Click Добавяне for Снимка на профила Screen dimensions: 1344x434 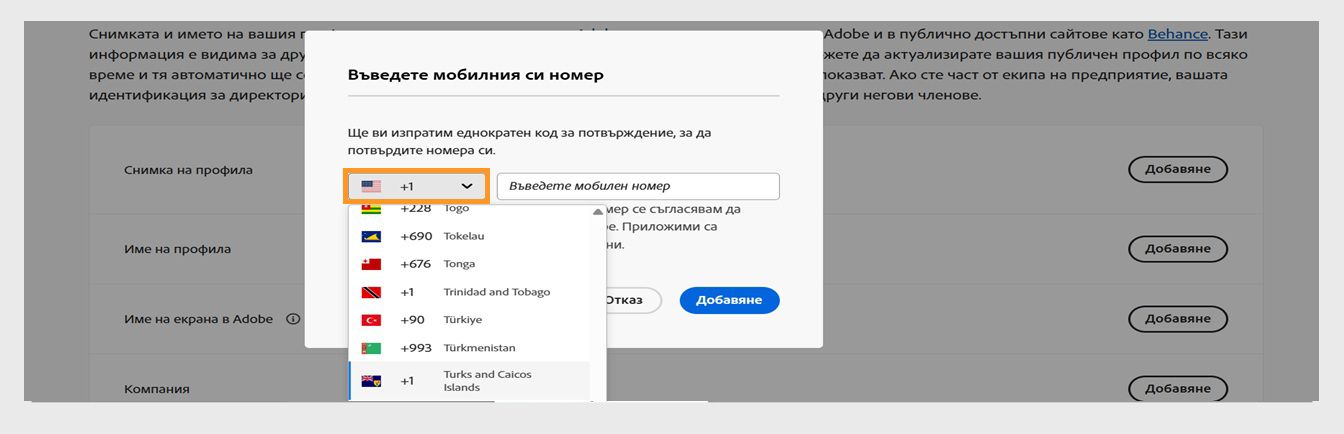pos(1178,169)
